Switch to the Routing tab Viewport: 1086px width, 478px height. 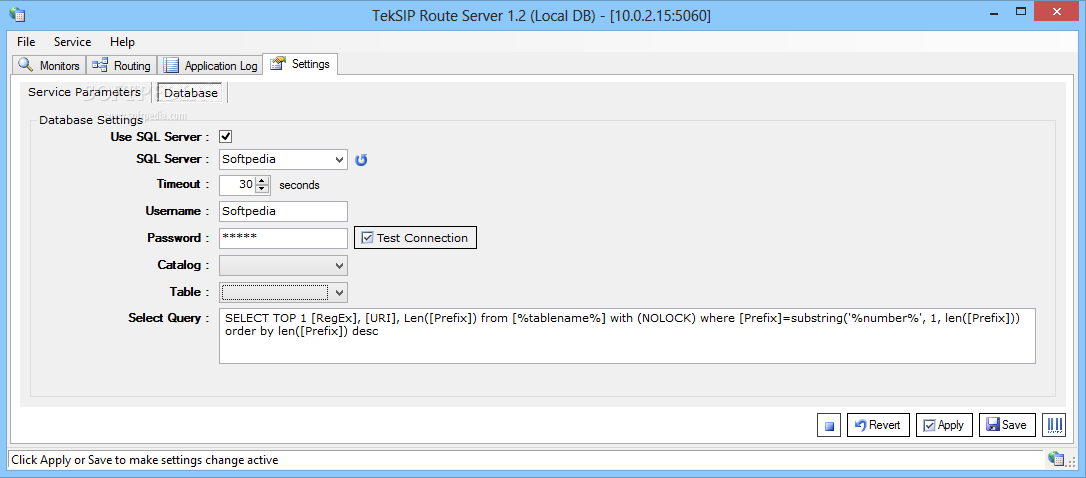[x=122, y=66]
